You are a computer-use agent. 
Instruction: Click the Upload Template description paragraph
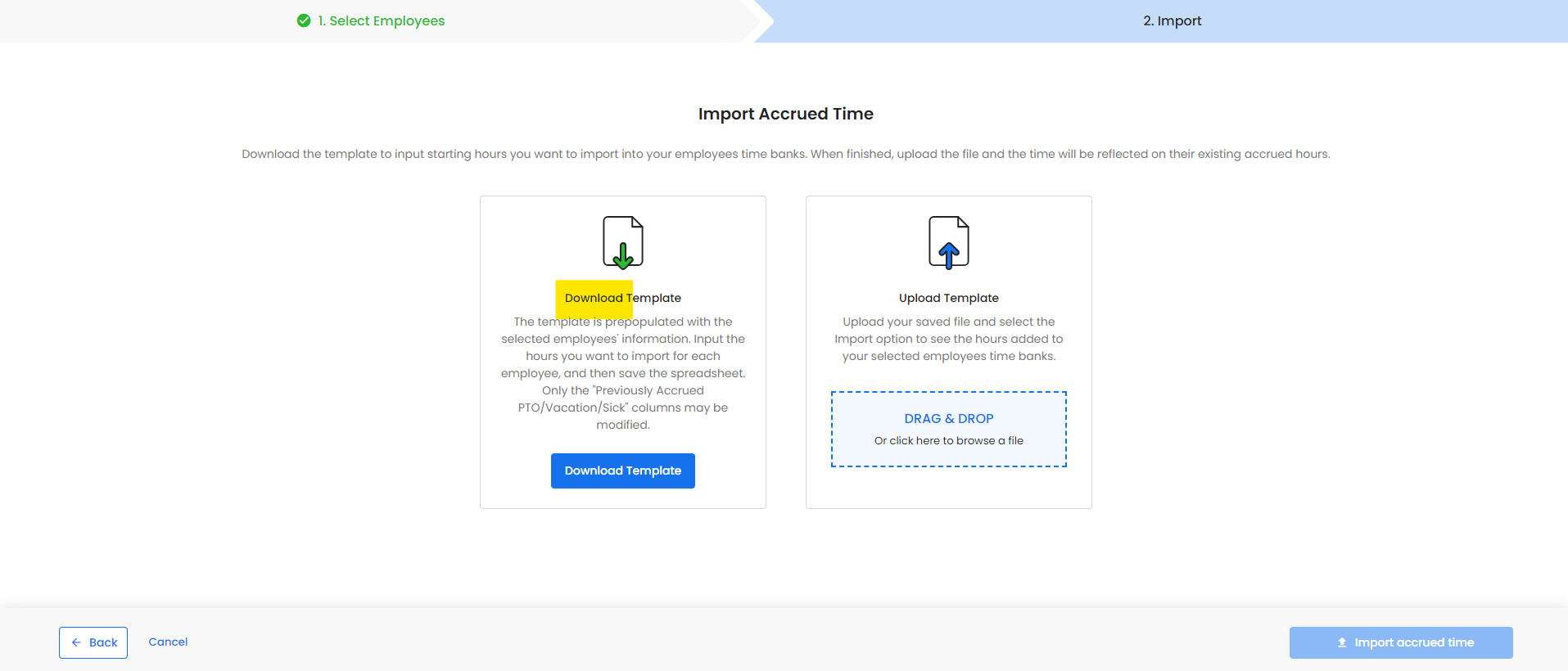tap(948, 339)
